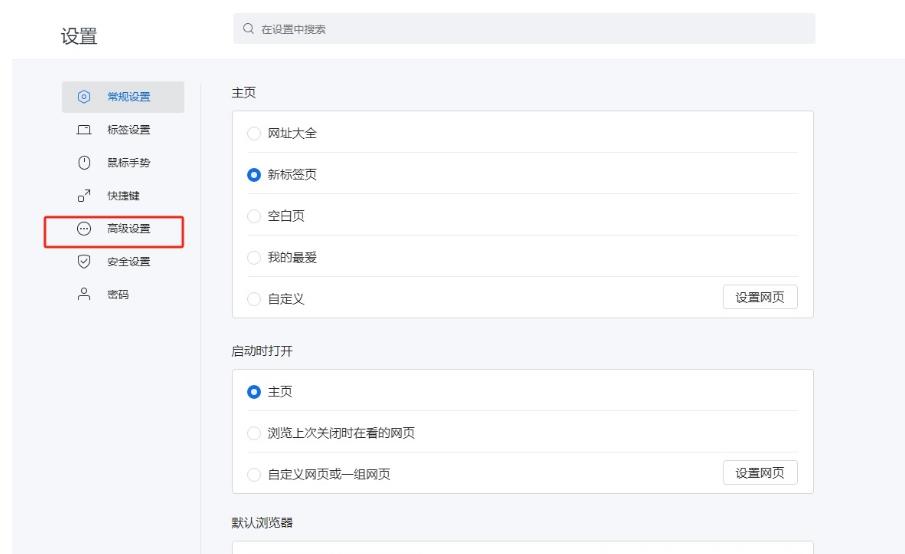
Task: Click the 快捷键 shortcut icon
Action: point(84,196)
